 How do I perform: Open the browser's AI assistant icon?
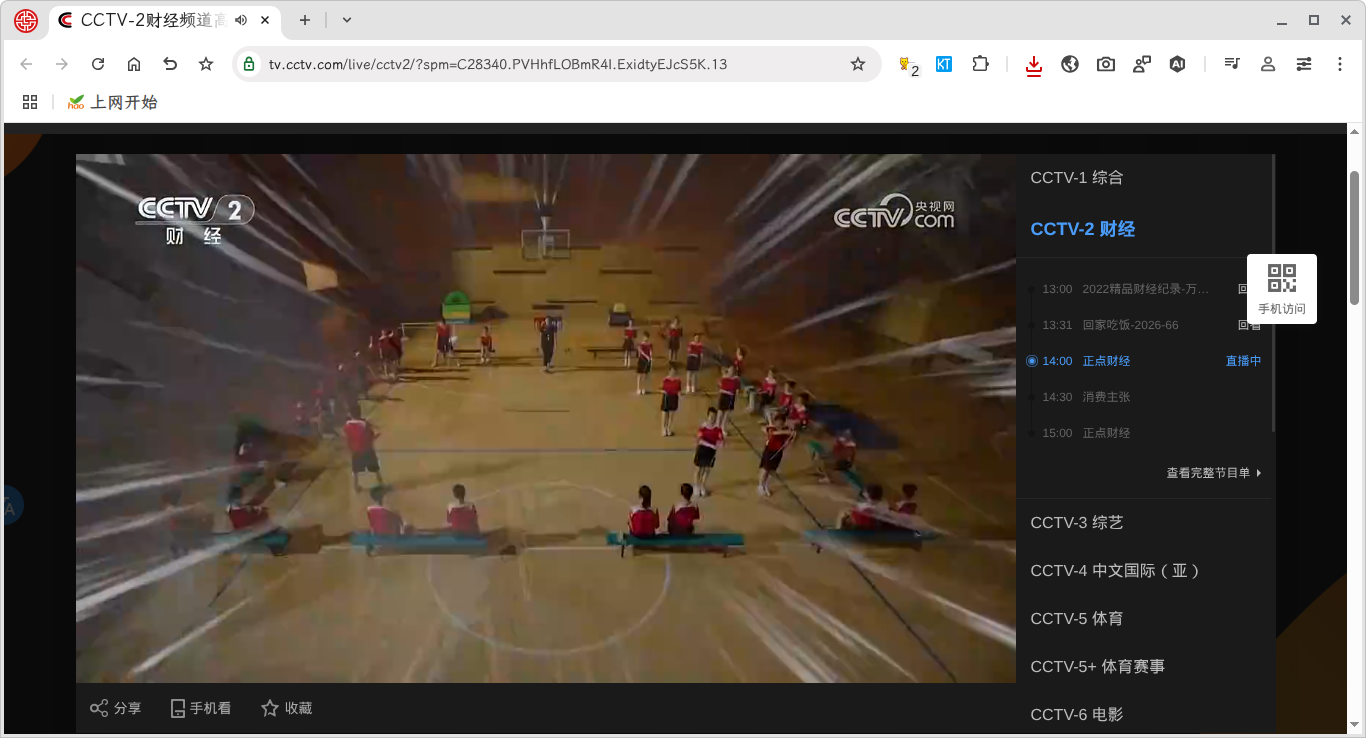1177,63
